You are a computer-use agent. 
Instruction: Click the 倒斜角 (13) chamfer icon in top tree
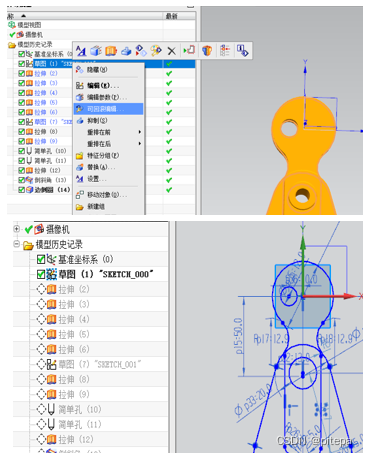tap(29, 180)
